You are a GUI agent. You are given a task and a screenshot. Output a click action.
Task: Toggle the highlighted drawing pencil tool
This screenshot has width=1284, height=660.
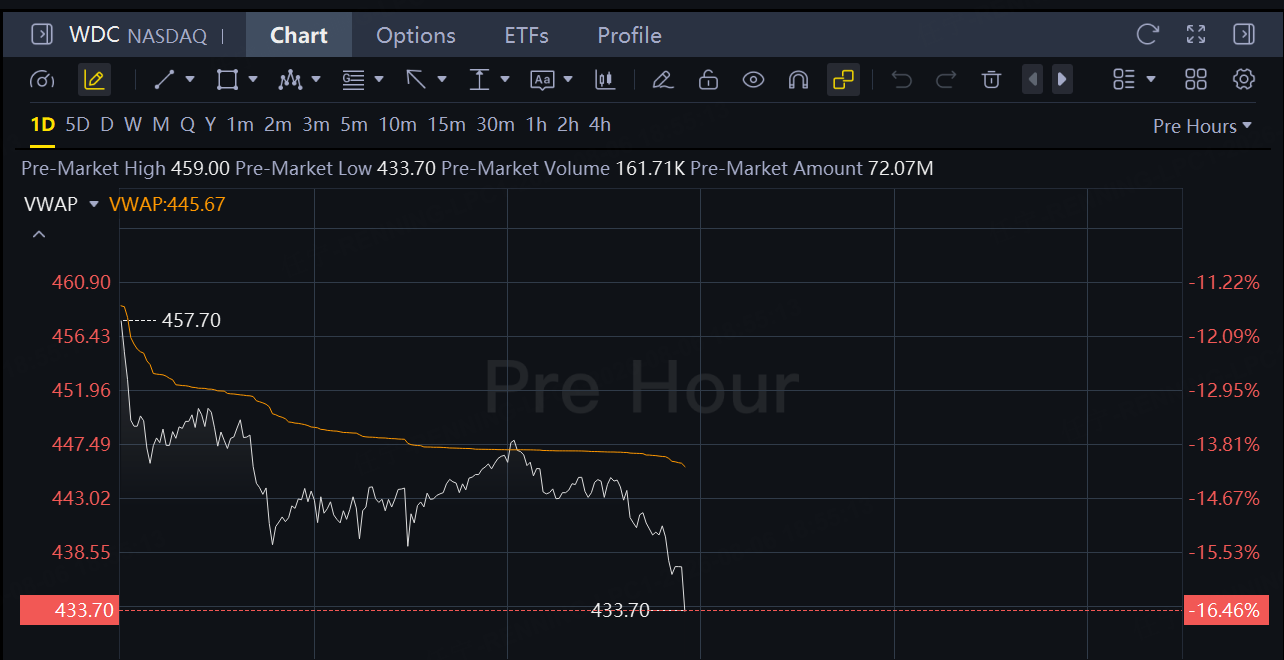[x=94, y=79]
